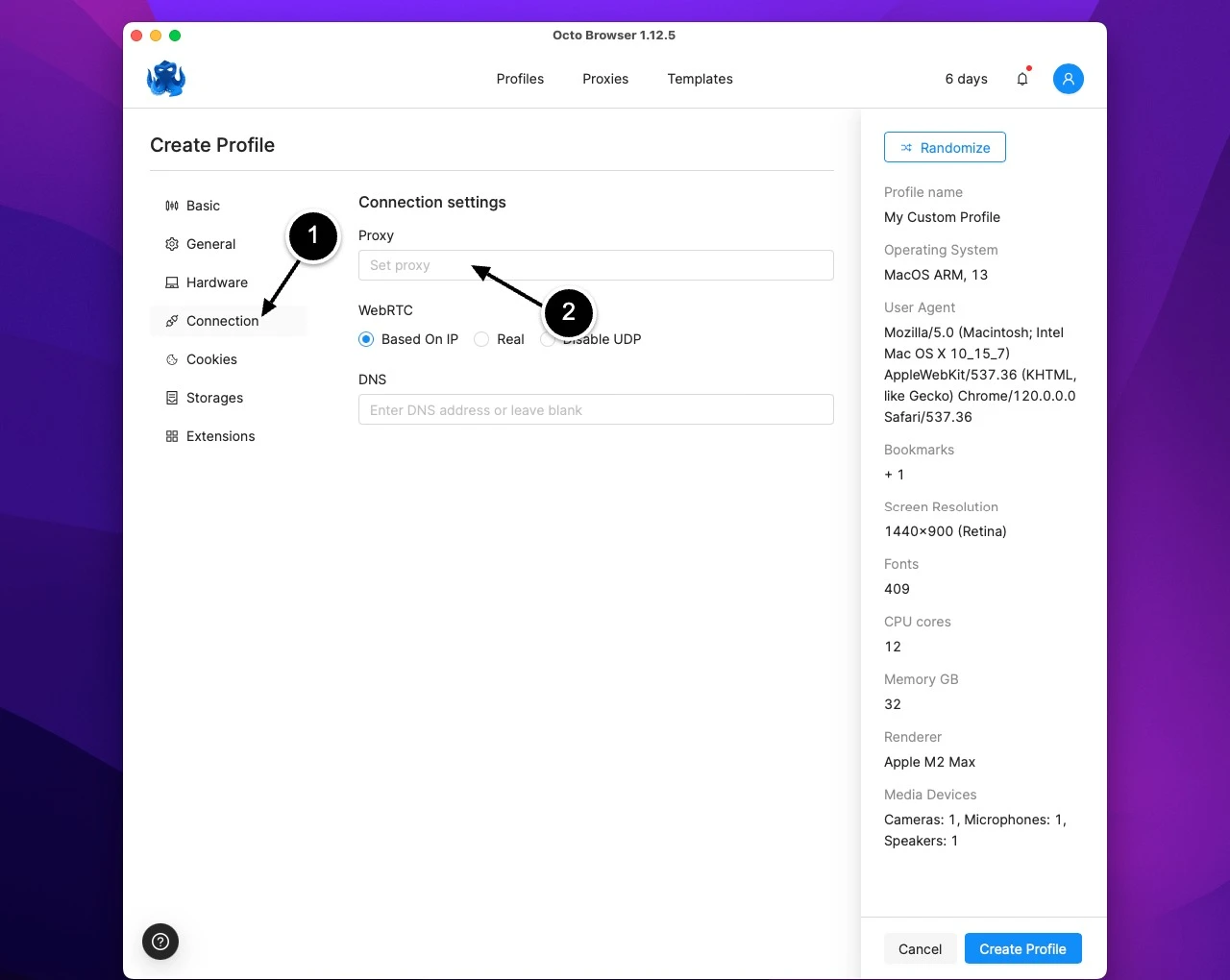This screenshot has height=980, width=1230.
Task: Open the user account icon
Action: pos(1069,79)
